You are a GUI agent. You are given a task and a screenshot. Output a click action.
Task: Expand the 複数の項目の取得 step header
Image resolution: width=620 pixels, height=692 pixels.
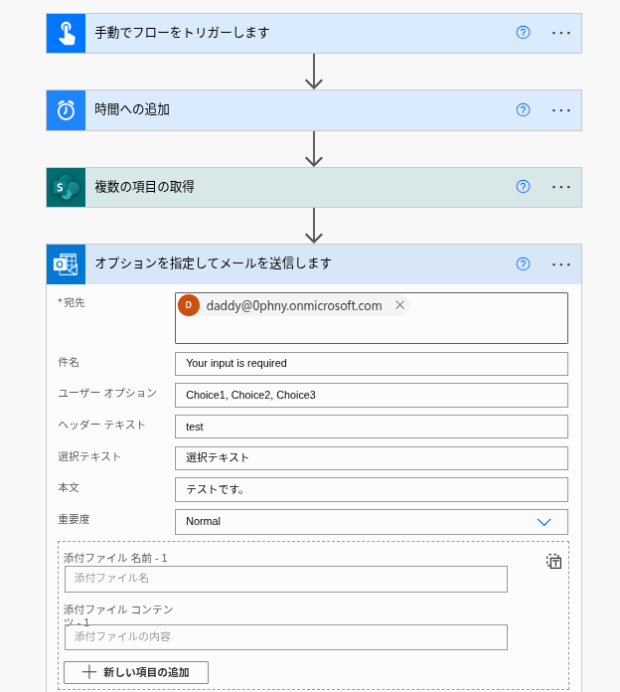pos(314,187)
